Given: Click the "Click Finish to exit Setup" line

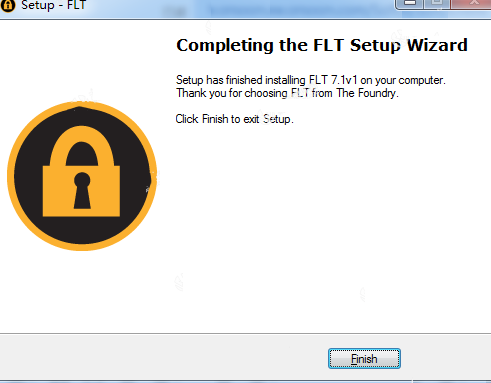Looking at the screenshot, I should pos(234,119).
